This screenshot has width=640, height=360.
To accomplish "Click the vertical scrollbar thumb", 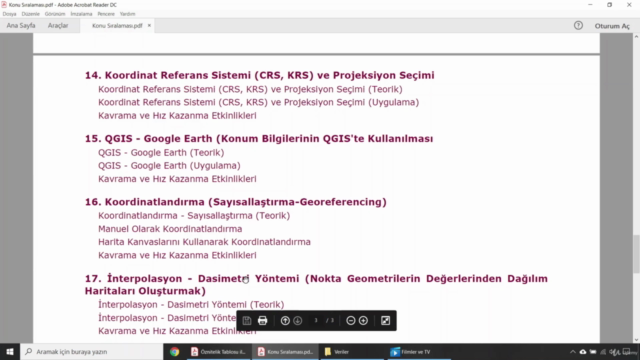I will 636,254.
